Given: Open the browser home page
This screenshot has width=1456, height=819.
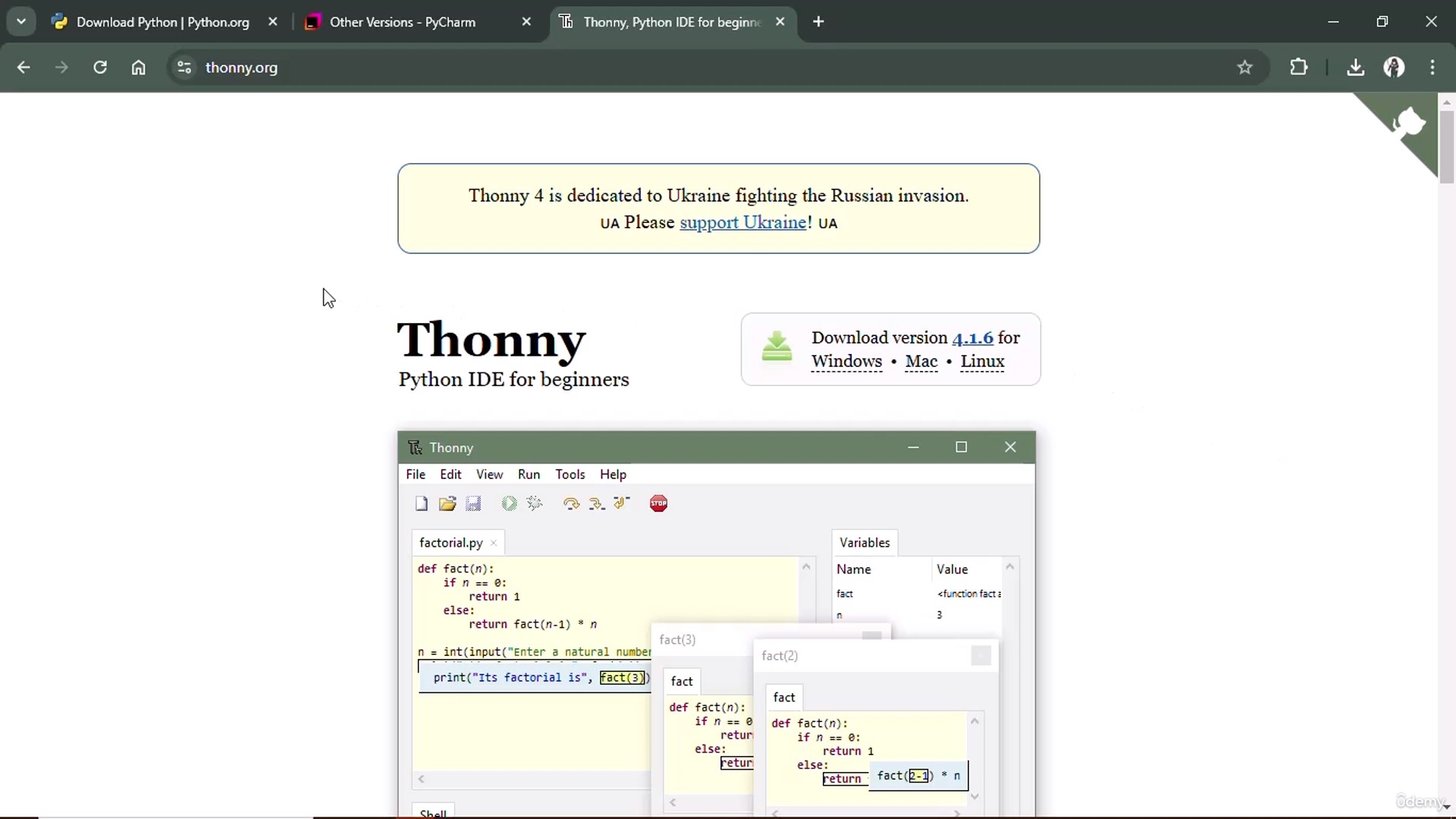Looking at the screenshot, I should [138, 67].
